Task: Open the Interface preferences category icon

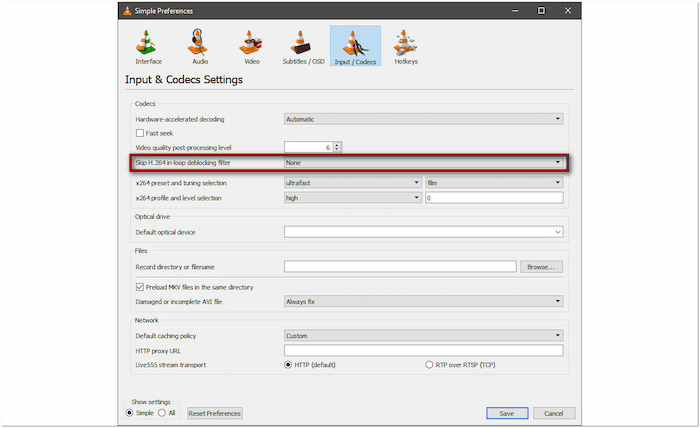Action: [148, 46]
